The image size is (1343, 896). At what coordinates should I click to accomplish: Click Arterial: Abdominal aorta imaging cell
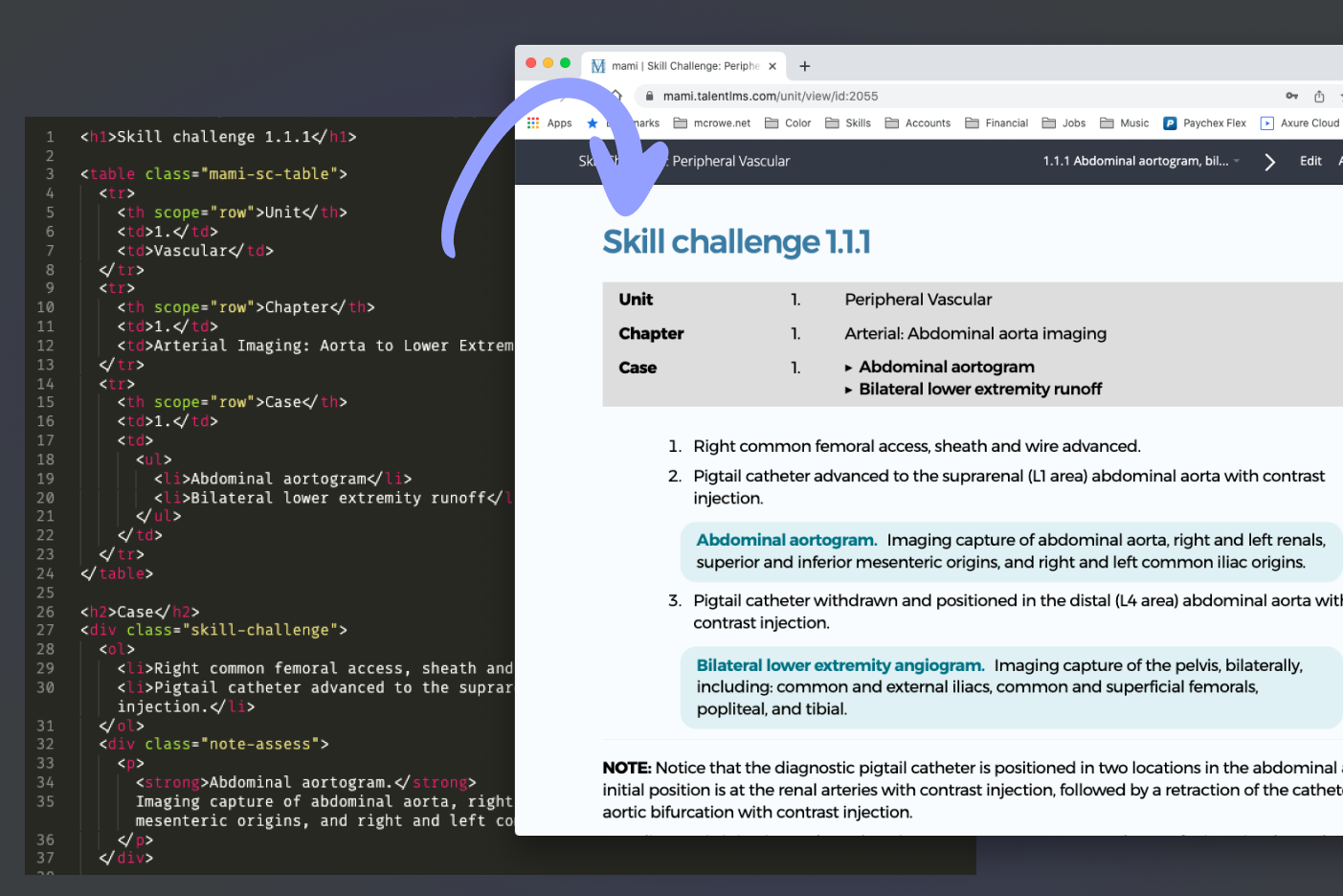tap(975, 333)
